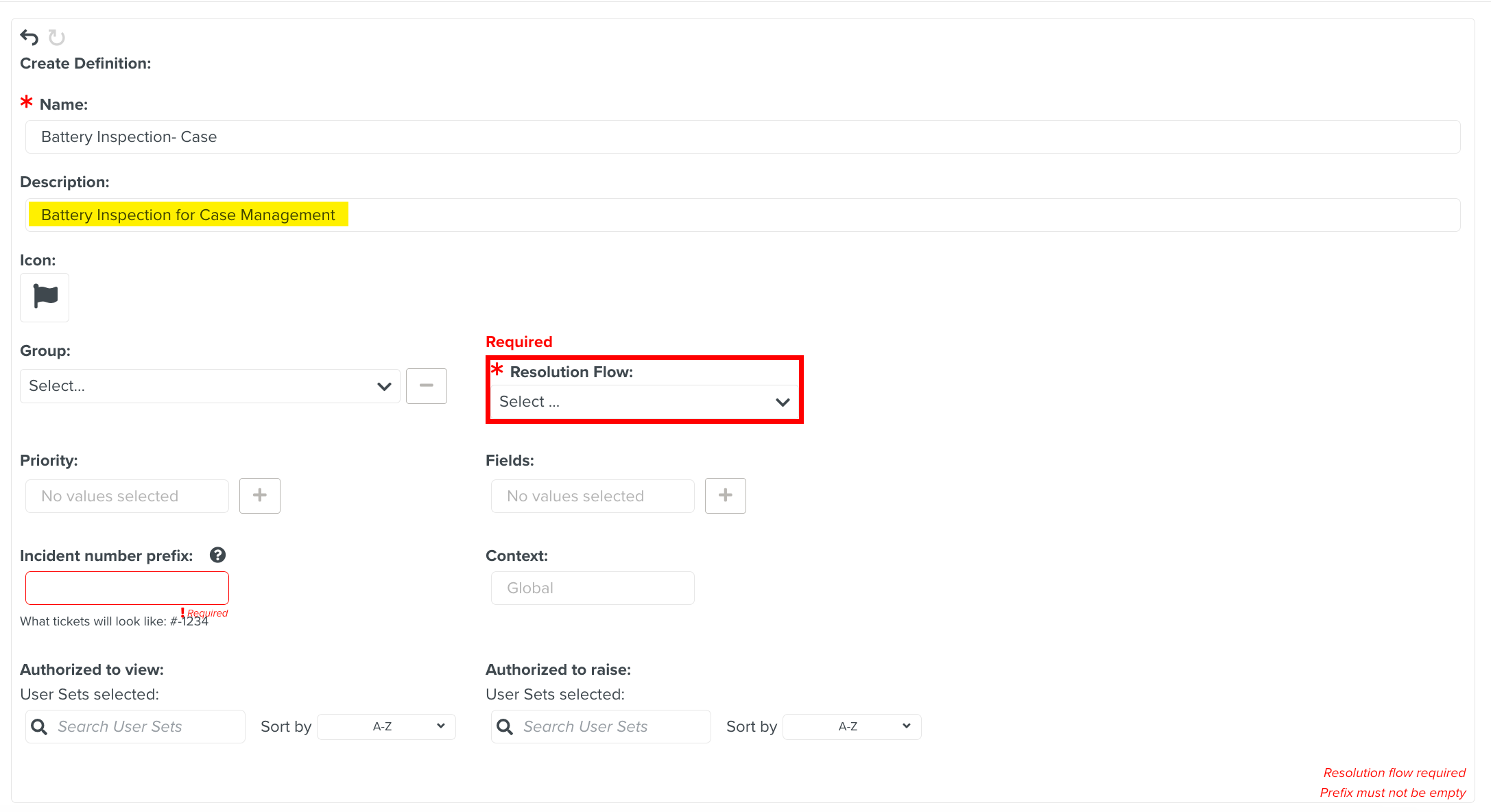1491x812 pixels.
Task: Open the Resolution Flow dropdown
Action: pos(643,402)
